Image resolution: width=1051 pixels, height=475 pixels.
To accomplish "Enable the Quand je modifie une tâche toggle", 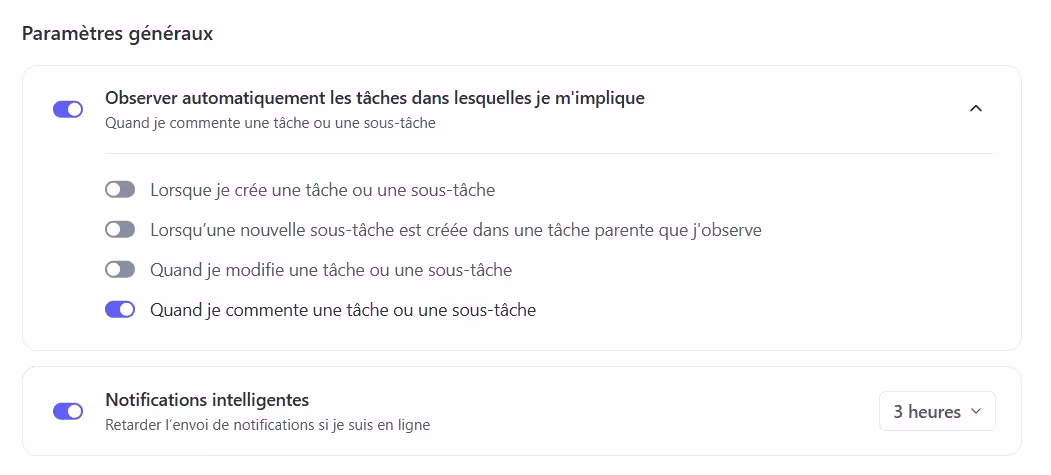I will pos(120,269).
